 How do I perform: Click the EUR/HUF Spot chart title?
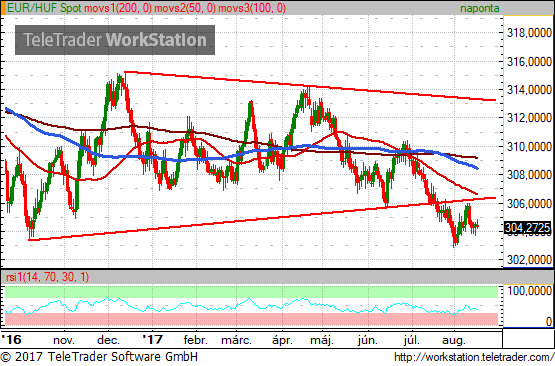pyautogui.click(x=44, y=8)
